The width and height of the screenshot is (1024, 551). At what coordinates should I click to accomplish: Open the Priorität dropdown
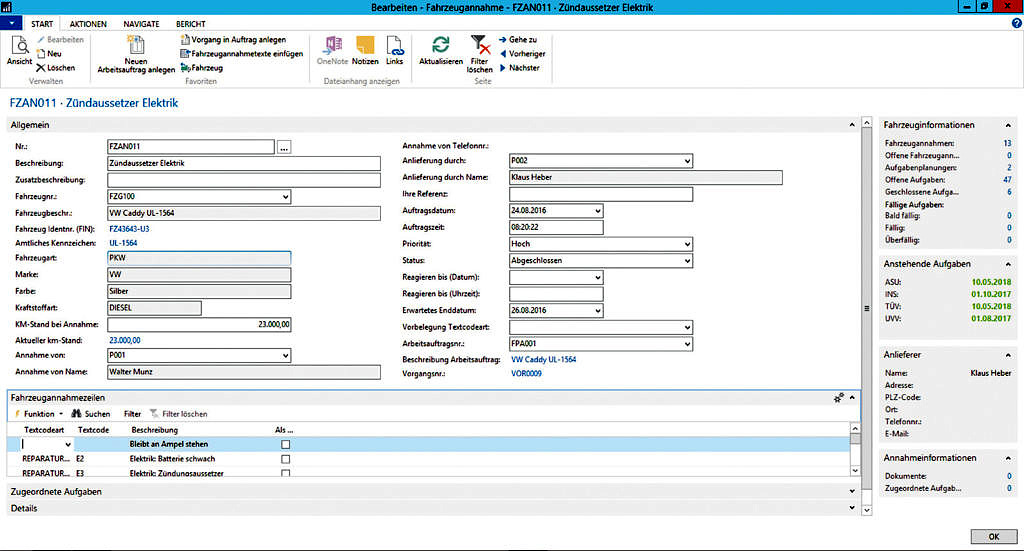pos(686,244)
